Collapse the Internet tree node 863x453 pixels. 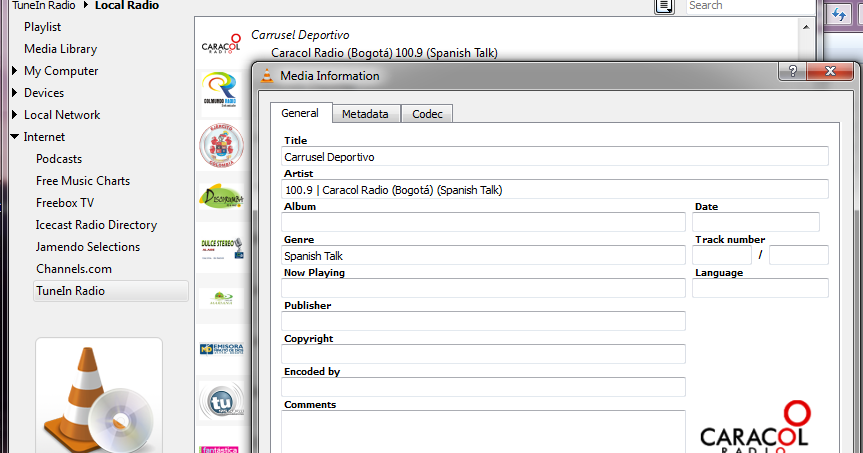click(x=15, y=137)
